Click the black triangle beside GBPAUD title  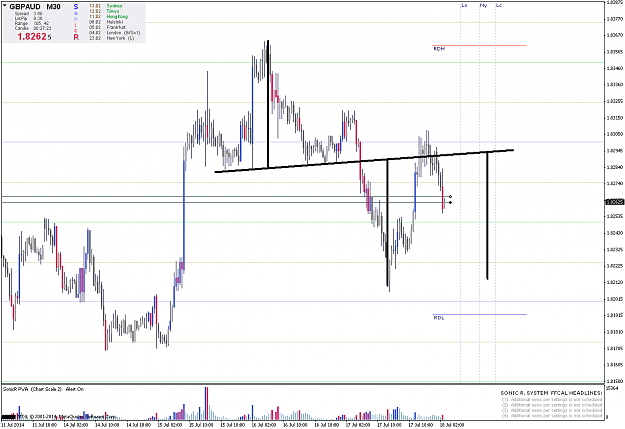click(x=5, y=6)
